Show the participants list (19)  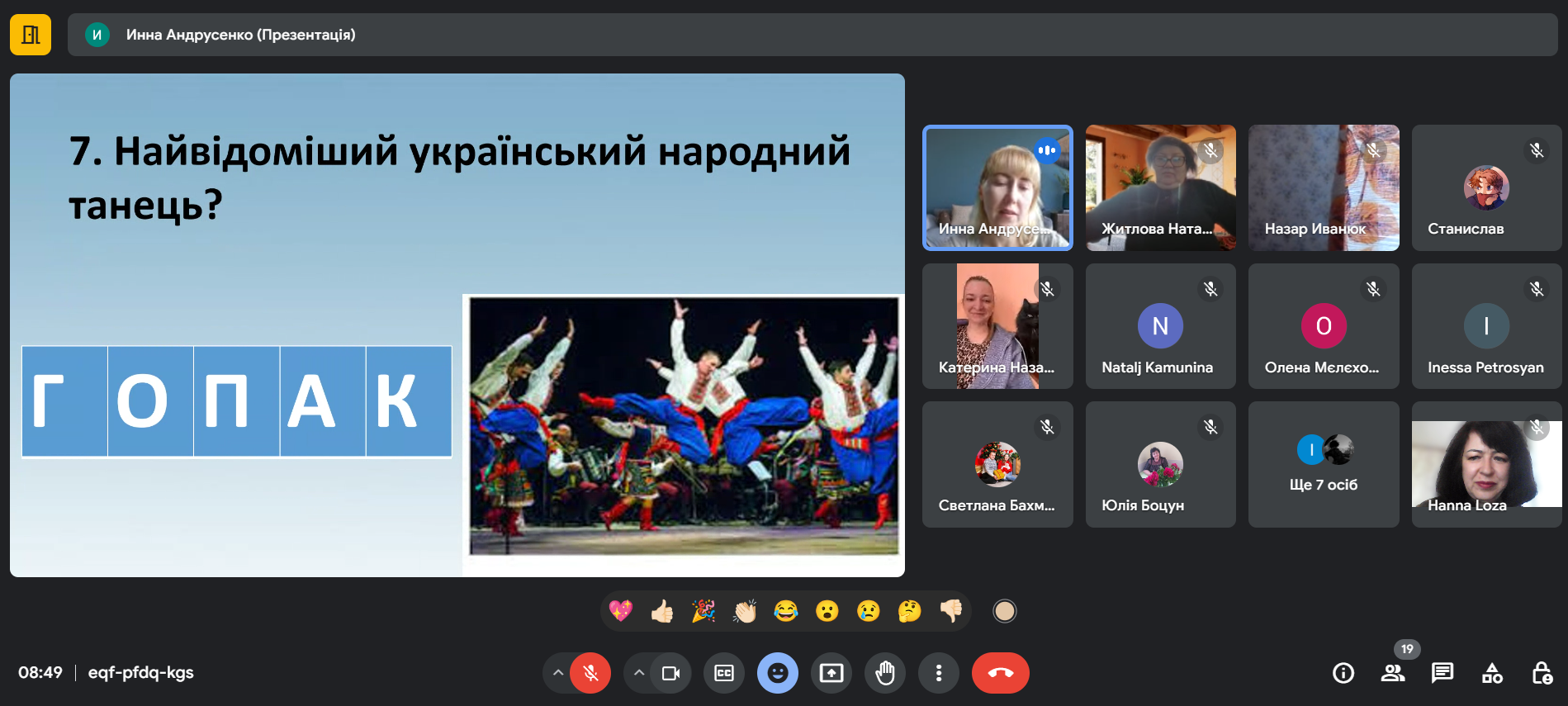(x=1392, y=673)
